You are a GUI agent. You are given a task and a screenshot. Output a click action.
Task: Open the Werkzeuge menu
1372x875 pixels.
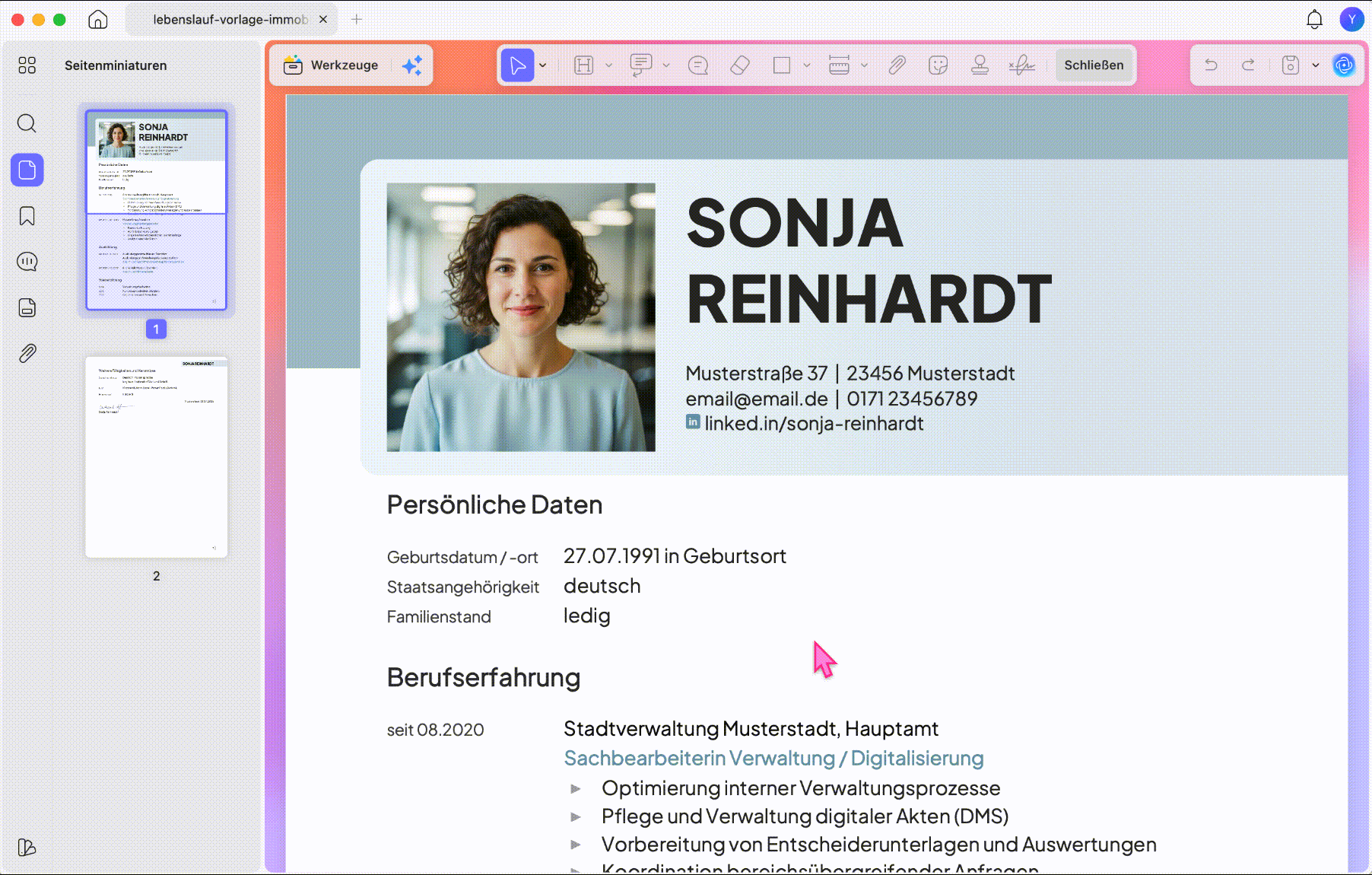click(x=331, y=65)
